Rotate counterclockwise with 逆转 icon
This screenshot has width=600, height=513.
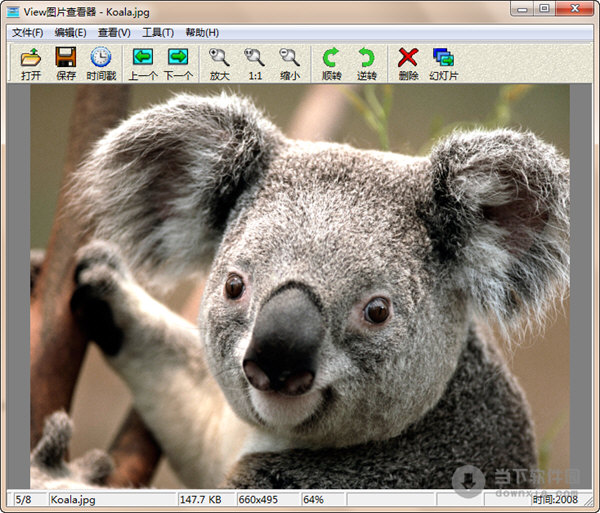367,57
